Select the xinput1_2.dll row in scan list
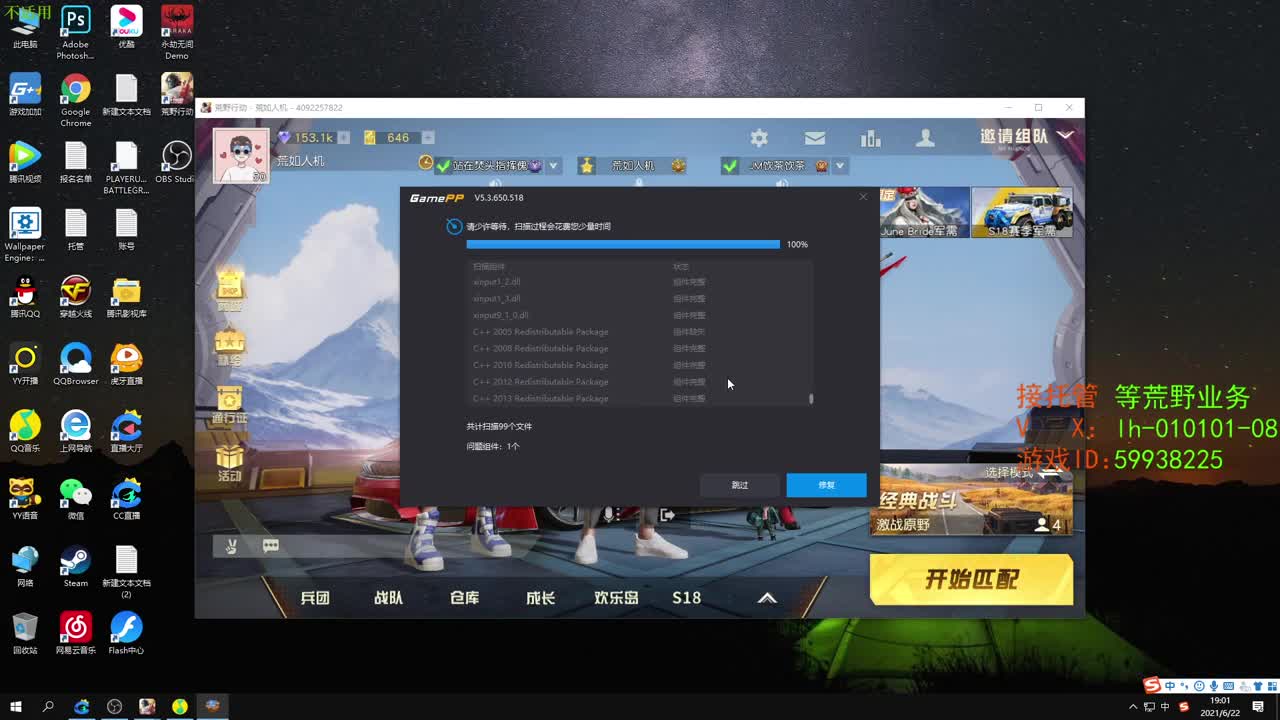The height and width of the screenshot is (720, 1280). pos(640,282)
